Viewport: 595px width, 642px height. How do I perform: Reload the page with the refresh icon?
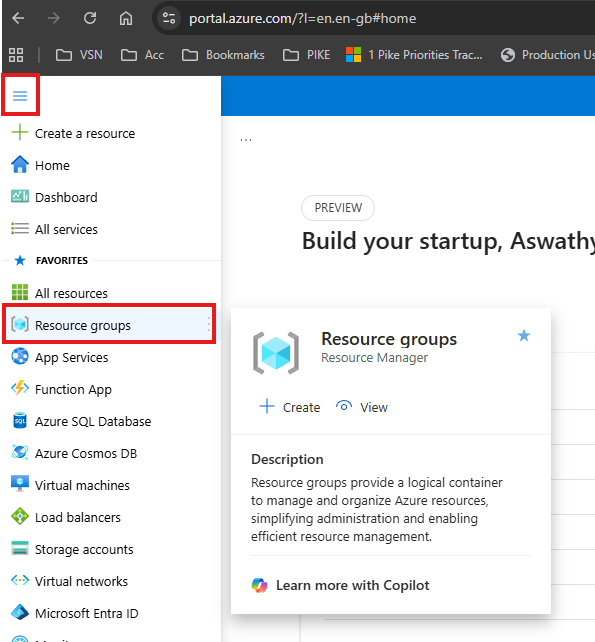click(x=90, y=18)
